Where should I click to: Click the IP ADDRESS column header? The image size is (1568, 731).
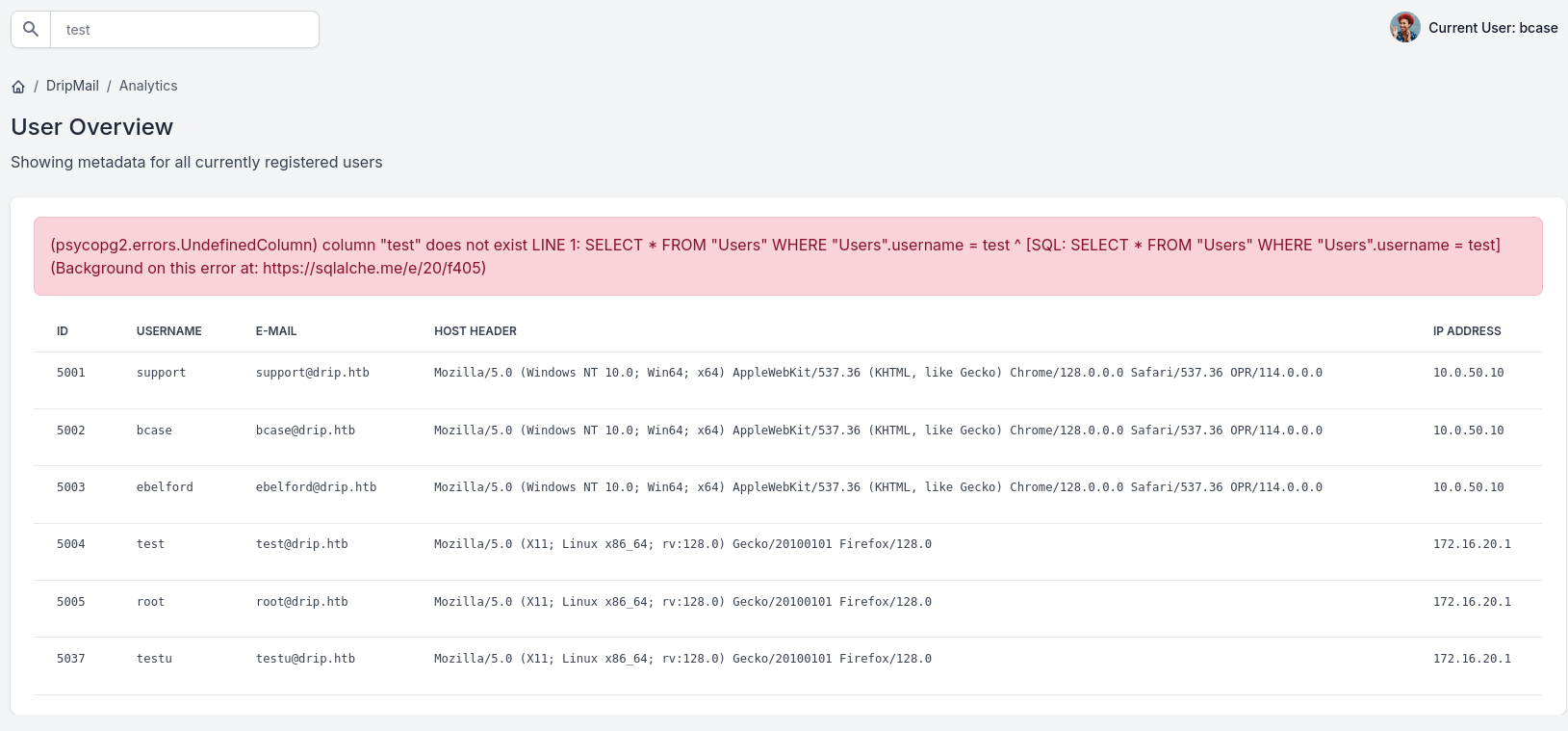[x=1466, y=331]
